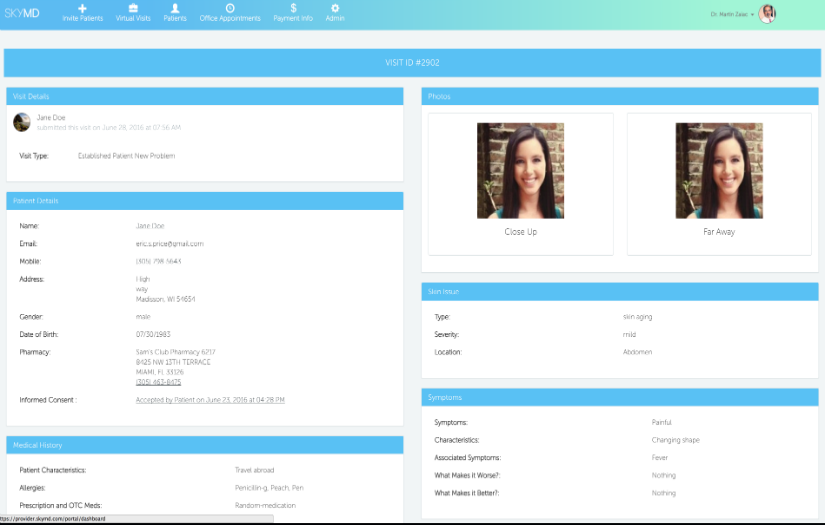This screenshot has width=825, height=525.
Task: Click the Madison, WI address line
Action: 165,299
